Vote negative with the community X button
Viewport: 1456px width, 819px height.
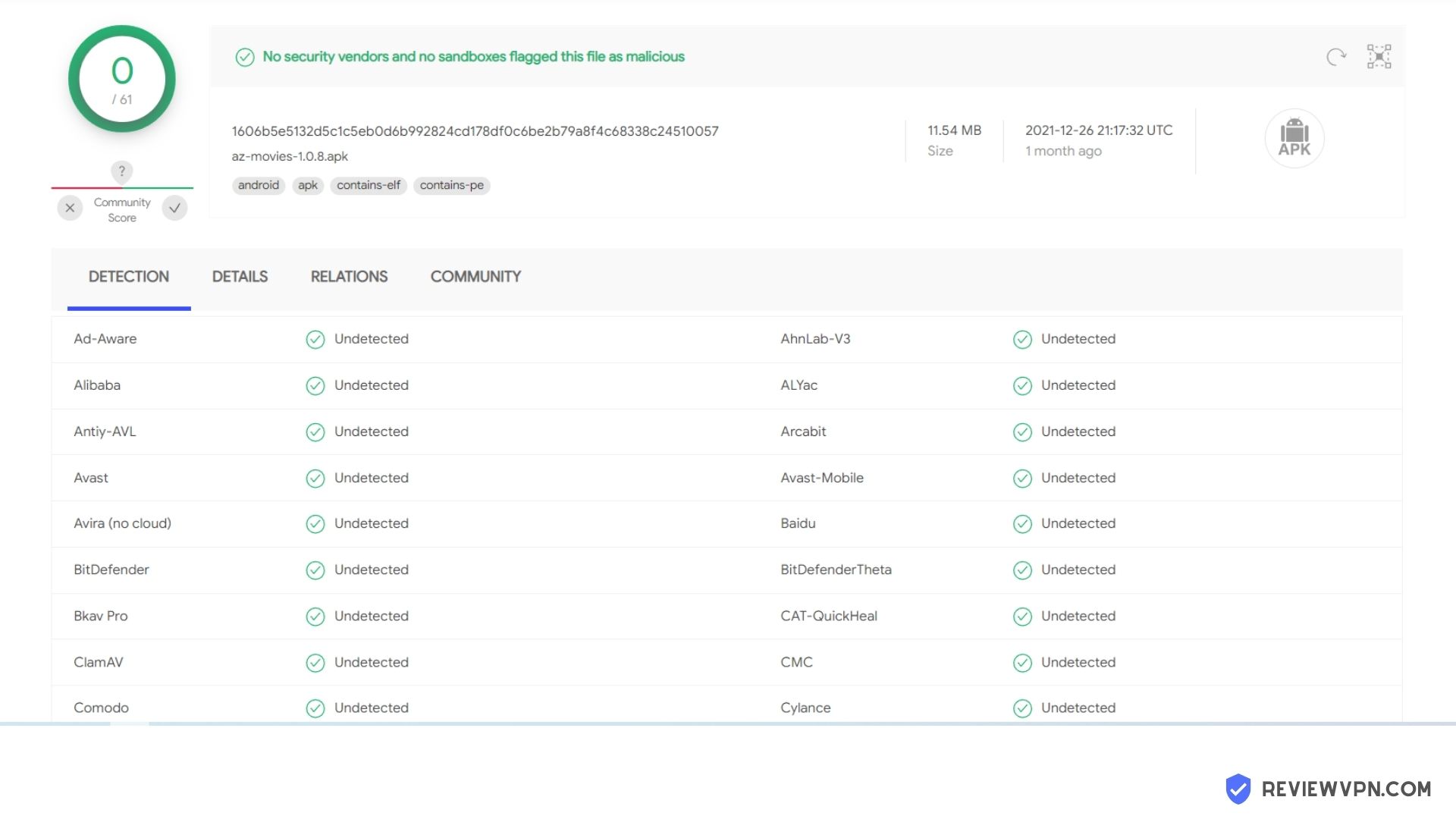(x=70, y=208)
